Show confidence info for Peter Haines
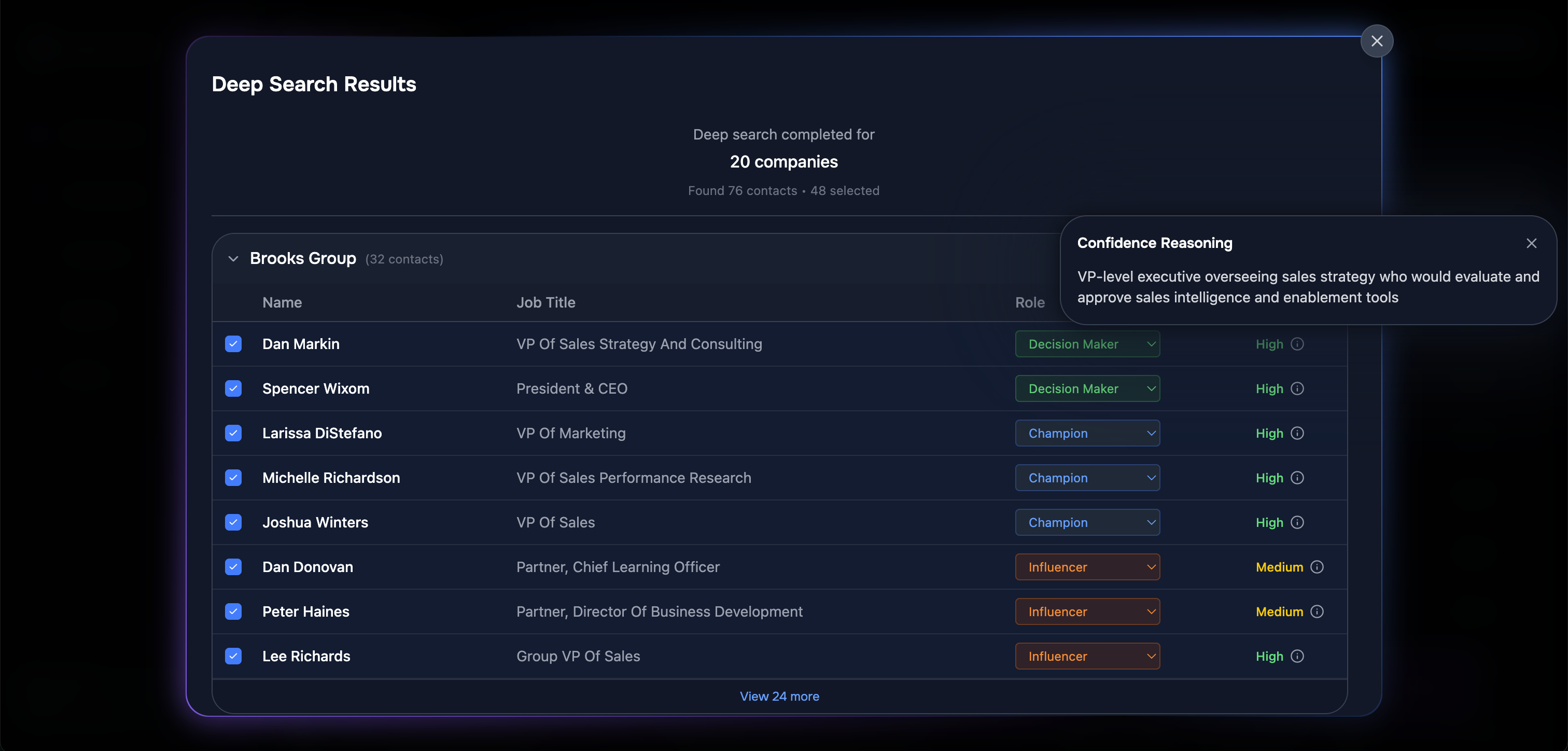This screenshot has width=1568, height=751. coord(1317,611)
